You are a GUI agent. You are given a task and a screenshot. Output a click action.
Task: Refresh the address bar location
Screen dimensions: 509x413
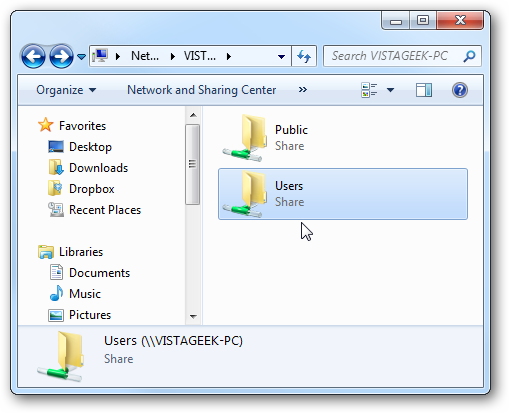(304, 56)
